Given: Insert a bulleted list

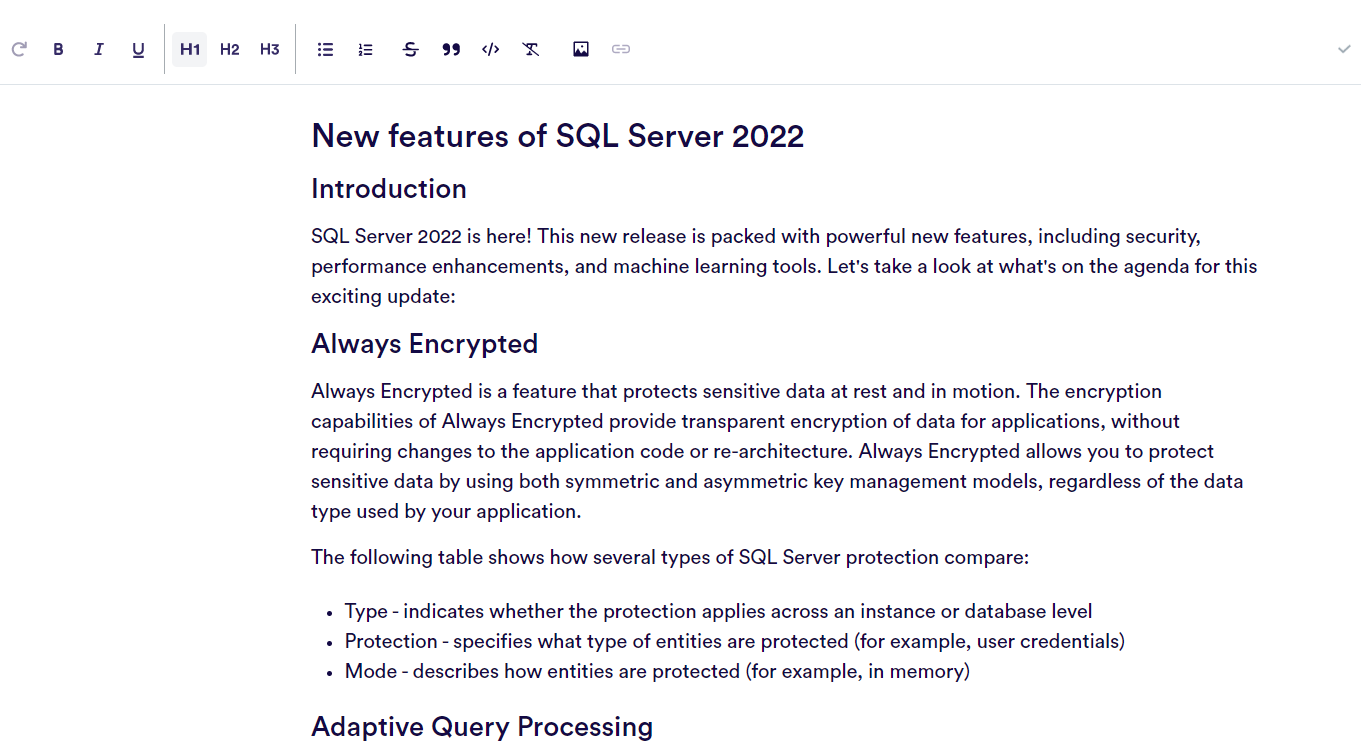Looking at the screenshot, I should coord(325,49).
